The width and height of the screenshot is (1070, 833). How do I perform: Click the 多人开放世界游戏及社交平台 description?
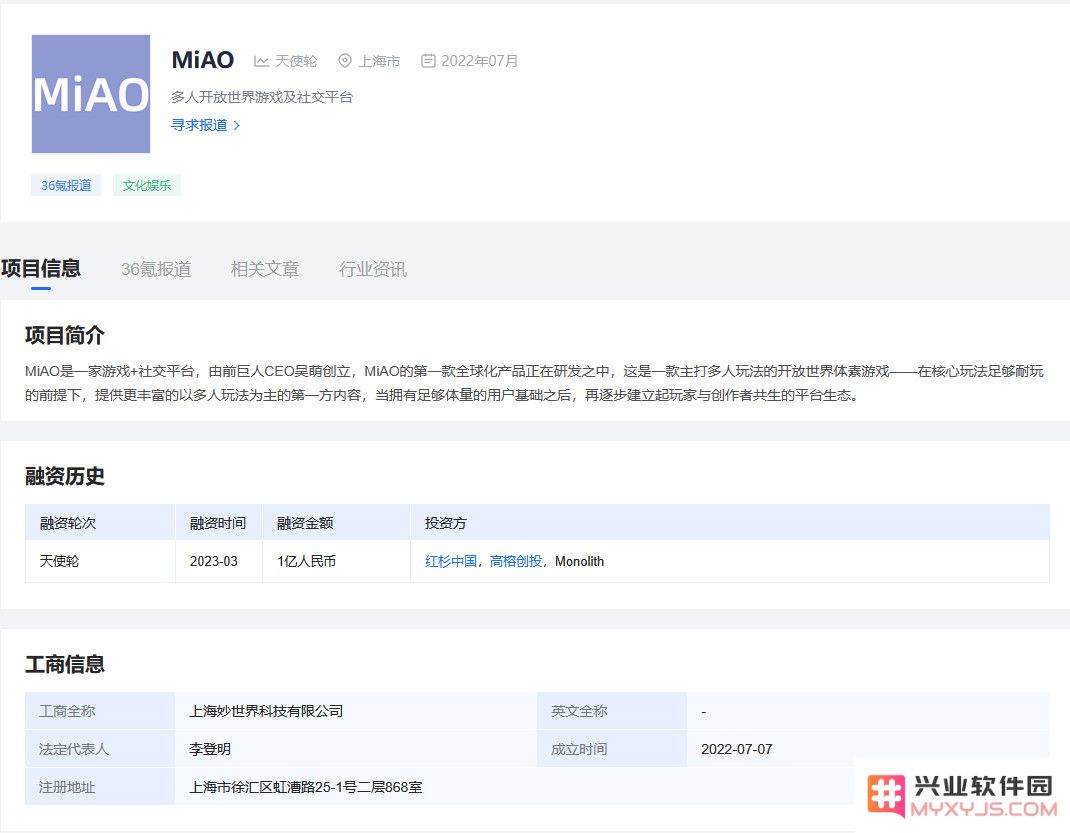pyautogui.click(x=261, y=97)
